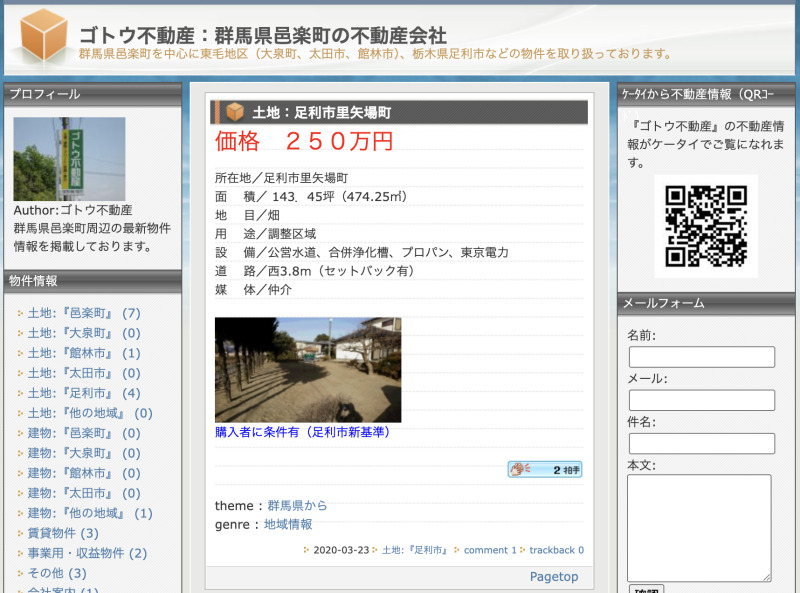800x593 pixels.
Task: Open the 購入者に条件有（足利市新基準） link
Action: click(303, 432)
